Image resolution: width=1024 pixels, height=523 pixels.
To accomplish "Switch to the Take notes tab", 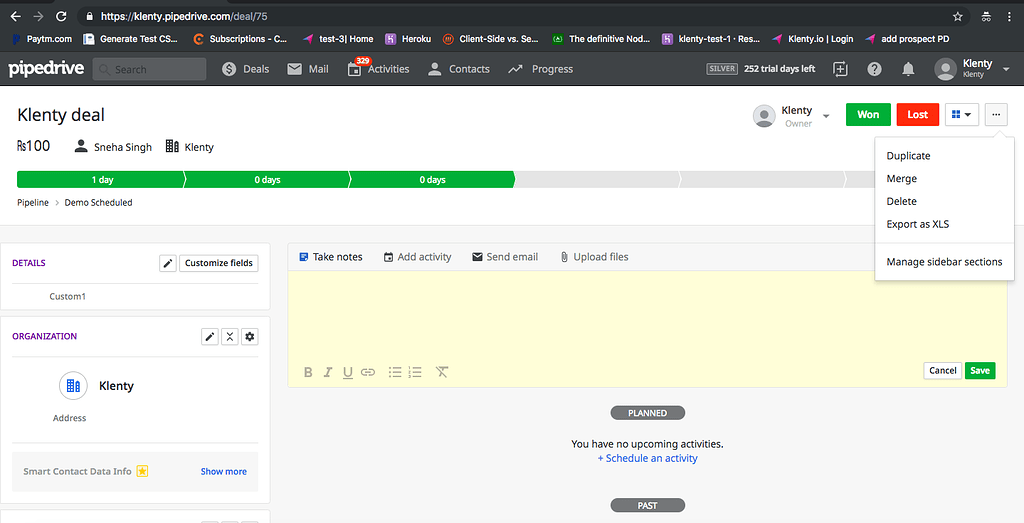I will (330, 257).
